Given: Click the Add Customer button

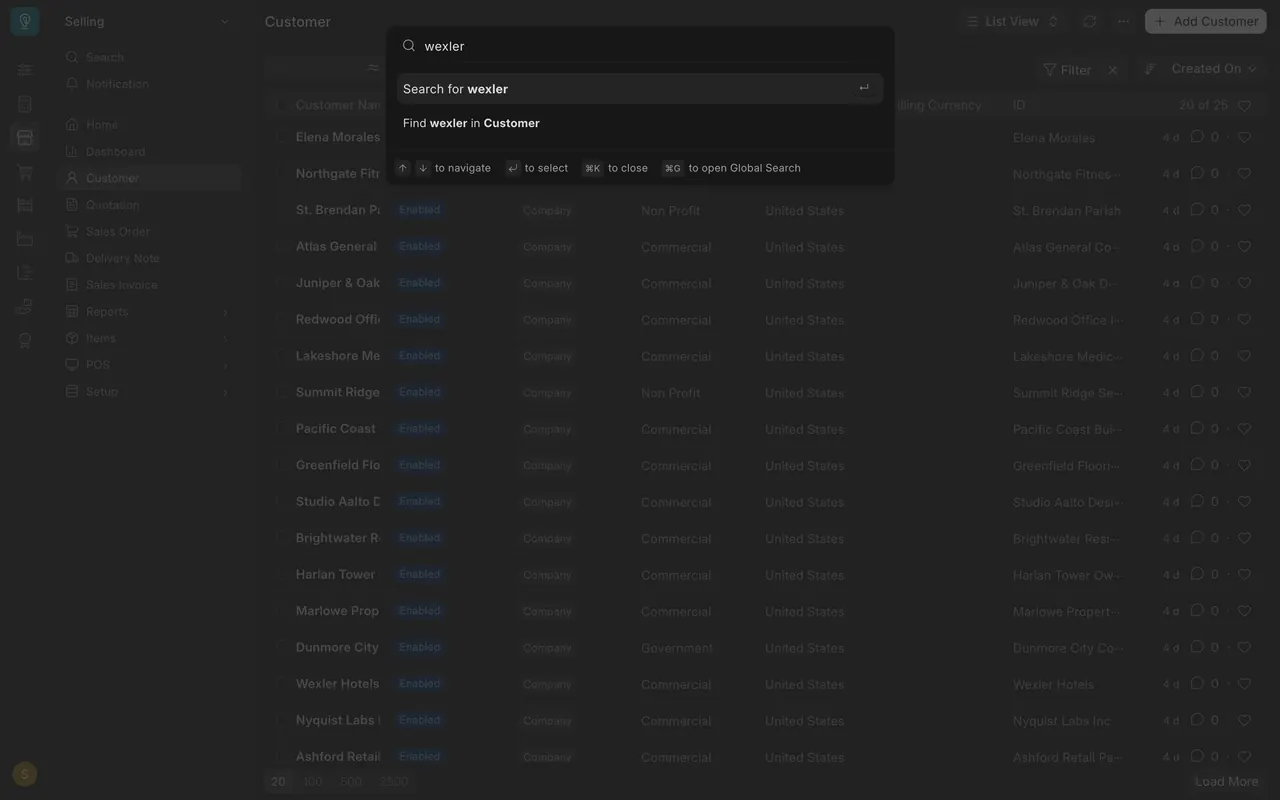Looking at the screenshot, I should pyautogui.click(x=1206, y=21).
